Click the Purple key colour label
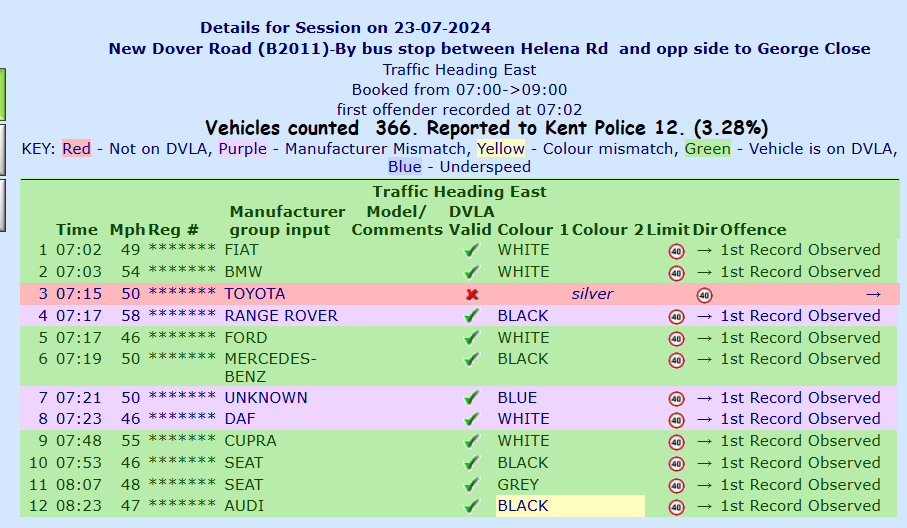This screenshot has height=528, width=907. tap(242, 149)
